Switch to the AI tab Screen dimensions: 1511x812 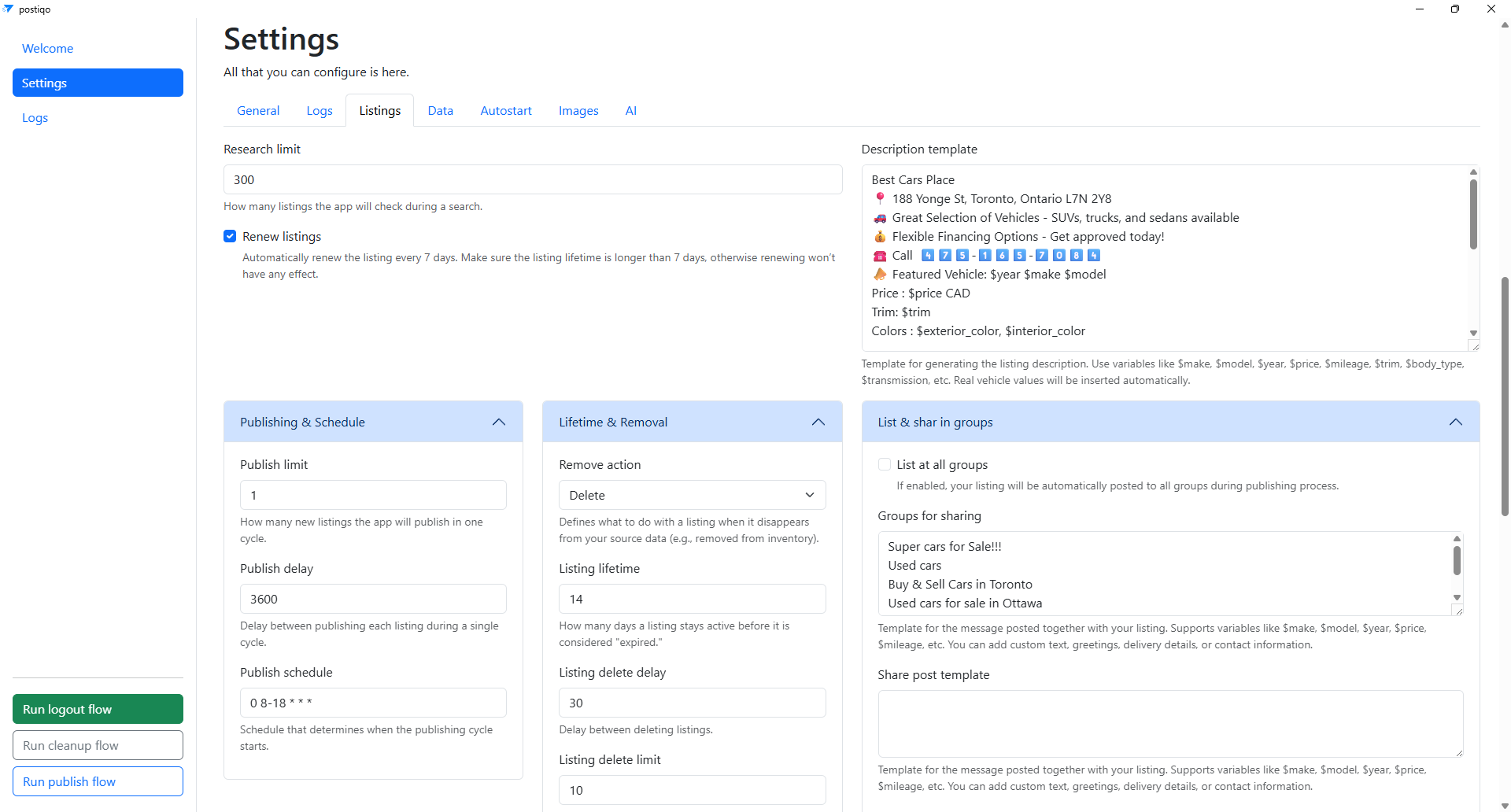coord(630,110)
